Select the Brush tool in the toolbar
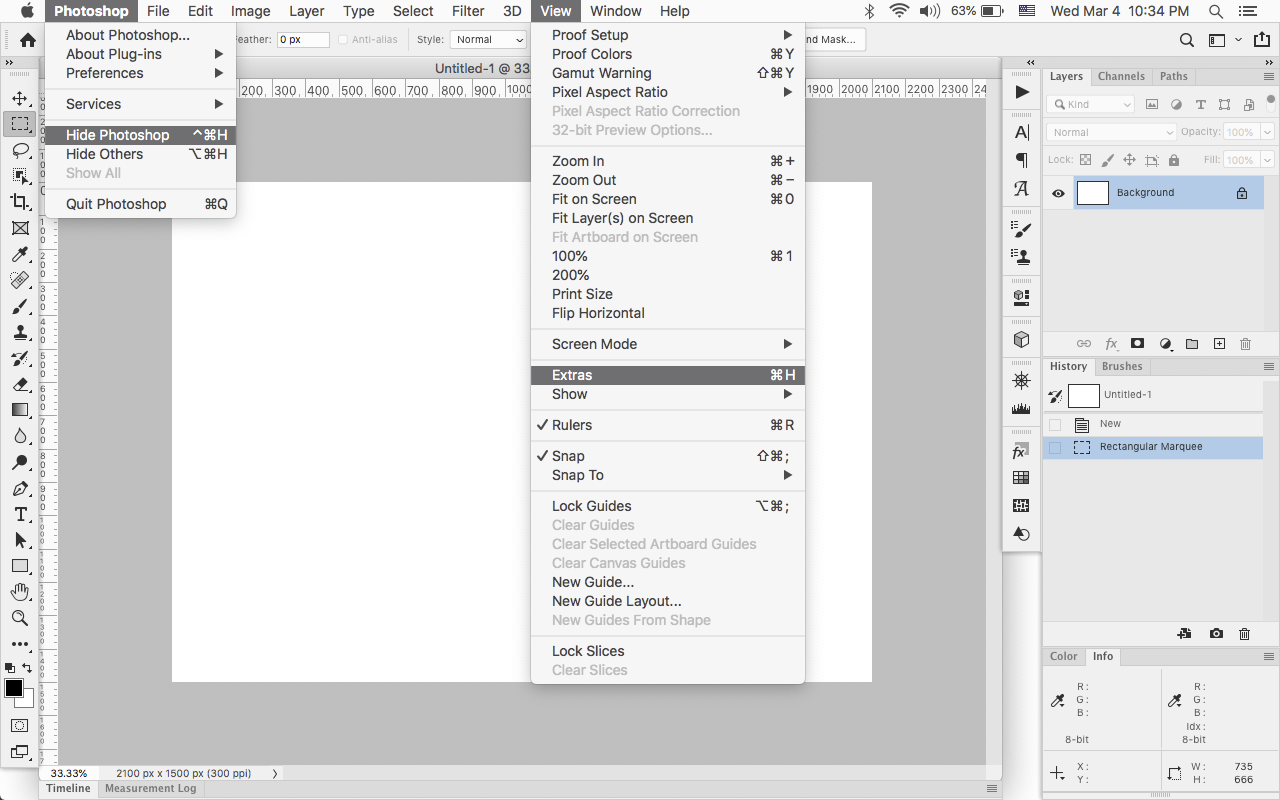Screen dimensions: 1280x800 tap(19, 306)
